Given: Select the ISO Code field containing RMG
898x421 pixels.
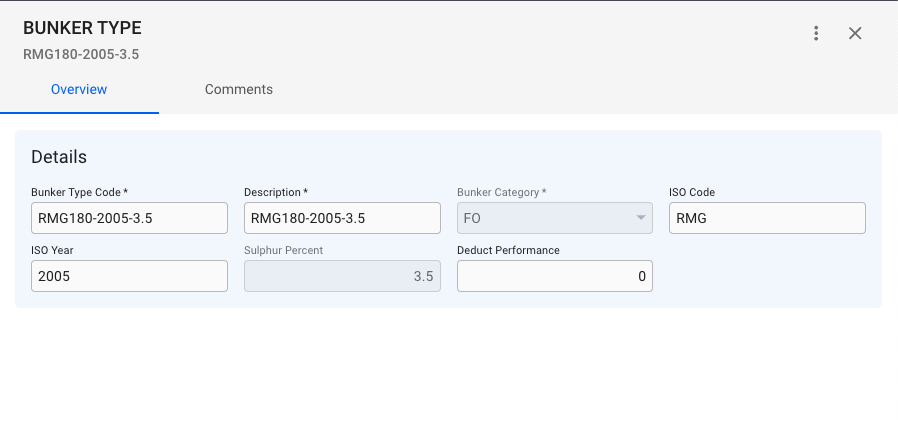Looking at the screenshot, I should pos(767,218).
